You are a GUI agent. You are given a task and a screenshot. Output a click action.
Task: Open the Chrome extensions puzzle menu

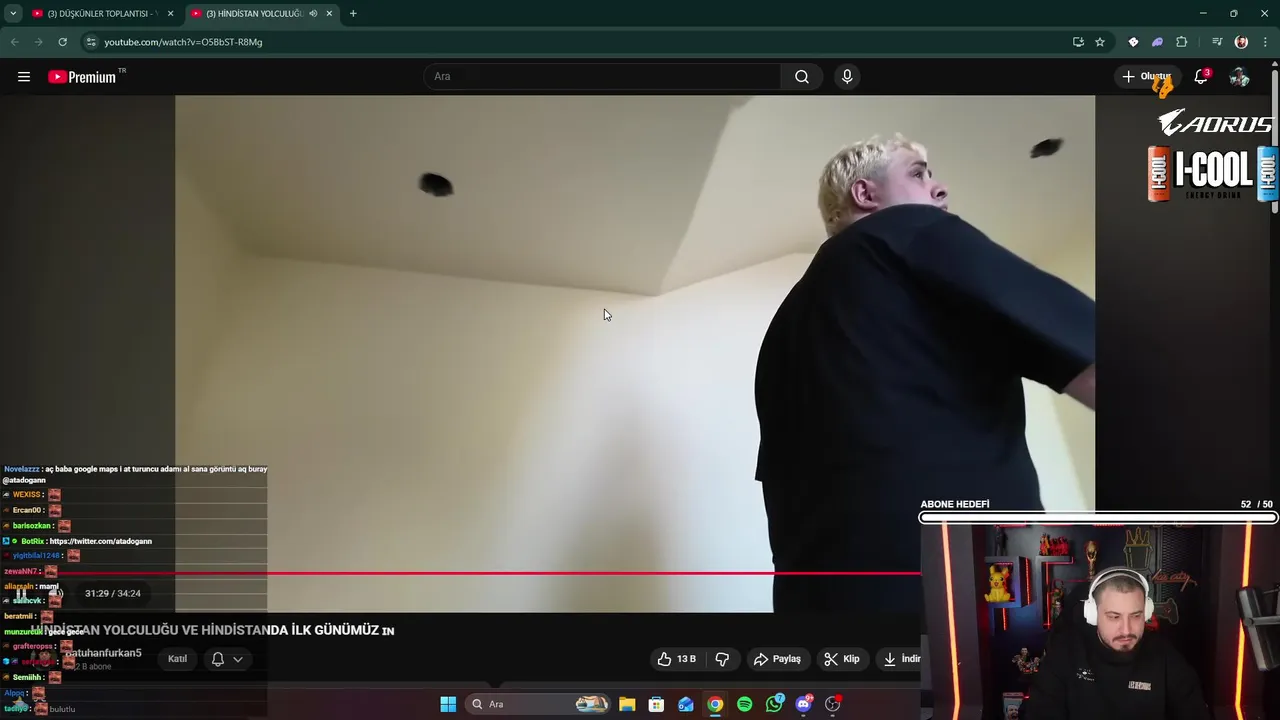click(x=1182, y=42)
